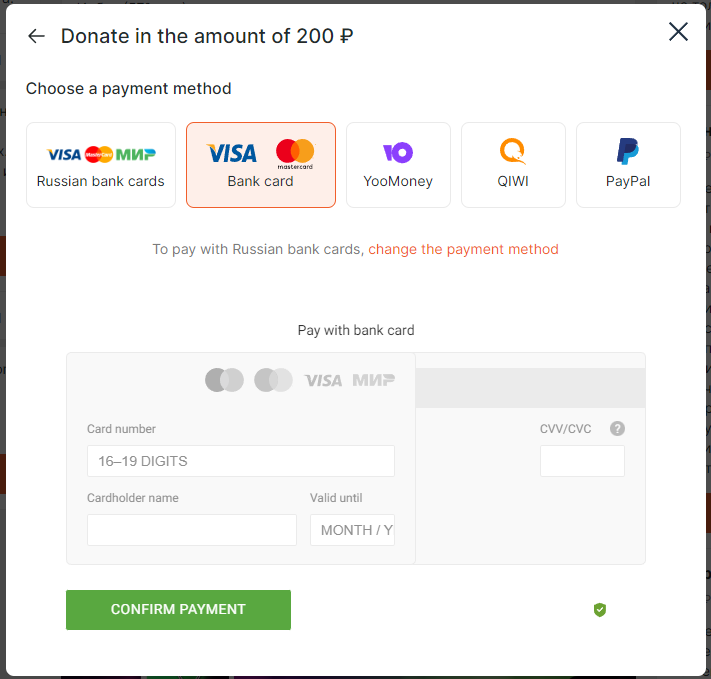This screenshot has height=679, width=711.
Task: Click the QIWI orange logo icon
Action: click(x=513, y=151)
